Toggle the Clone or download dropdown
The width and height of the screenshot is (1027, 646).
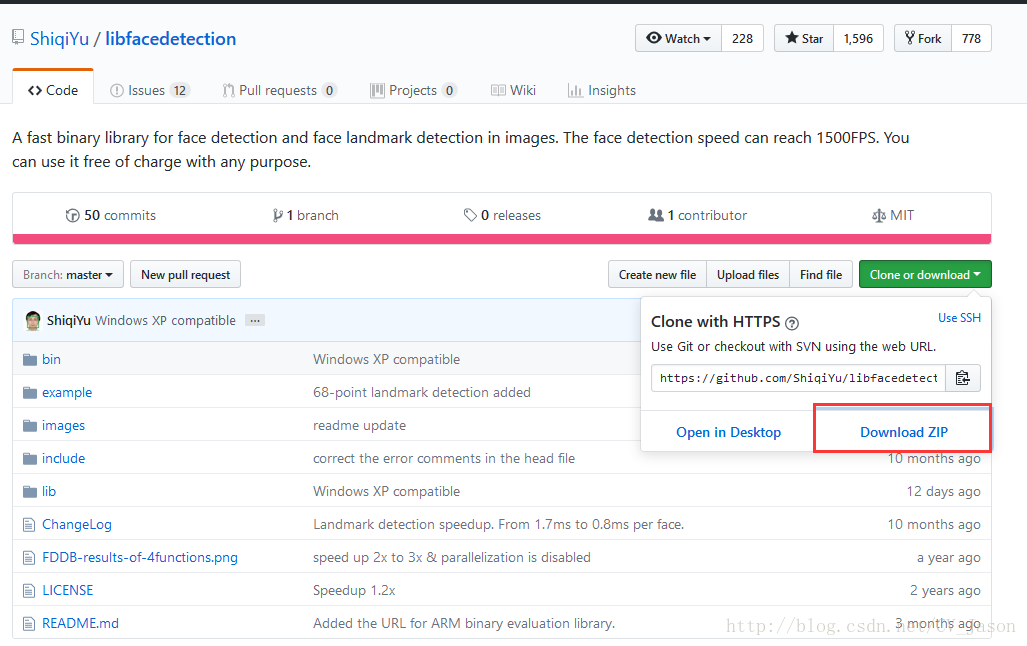[x=925, y=275]
